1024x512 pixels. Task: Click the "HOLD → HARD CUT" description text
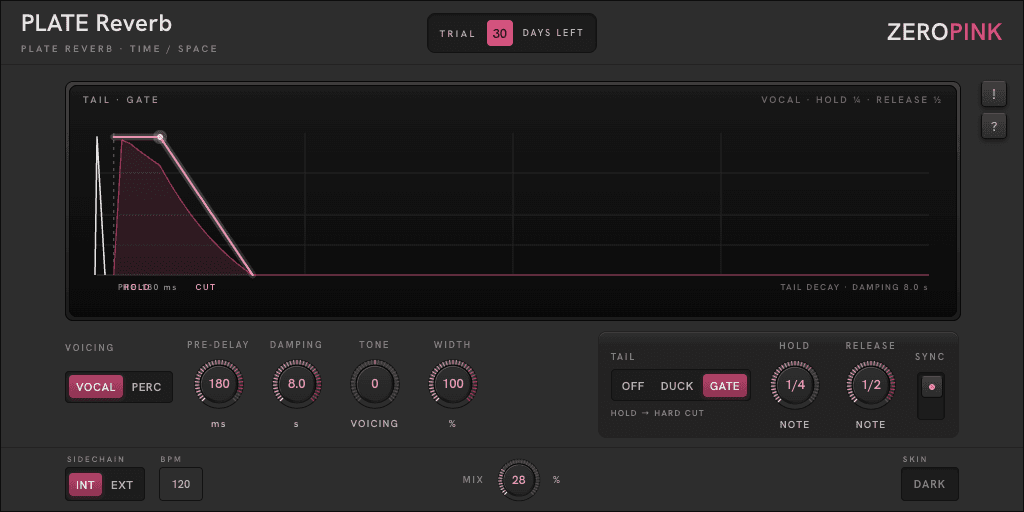pos(657,413)
